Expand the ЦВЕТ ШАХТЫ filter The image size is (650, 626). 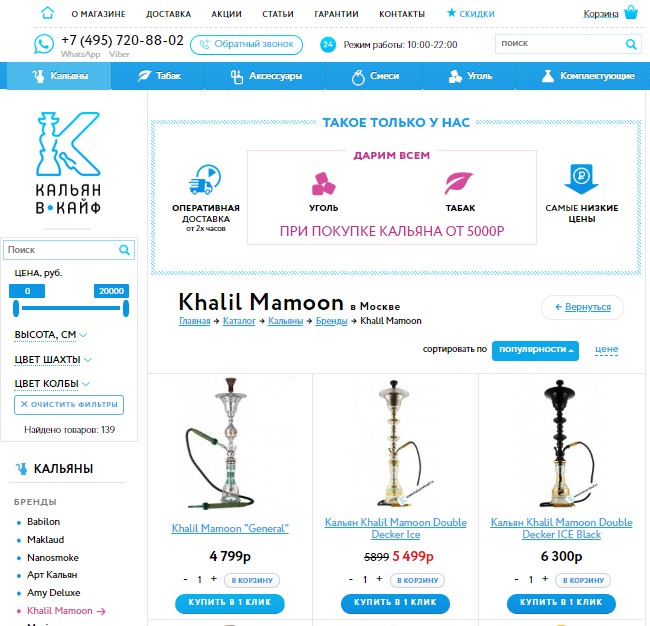pyautogui.click(x=53, y=360)
